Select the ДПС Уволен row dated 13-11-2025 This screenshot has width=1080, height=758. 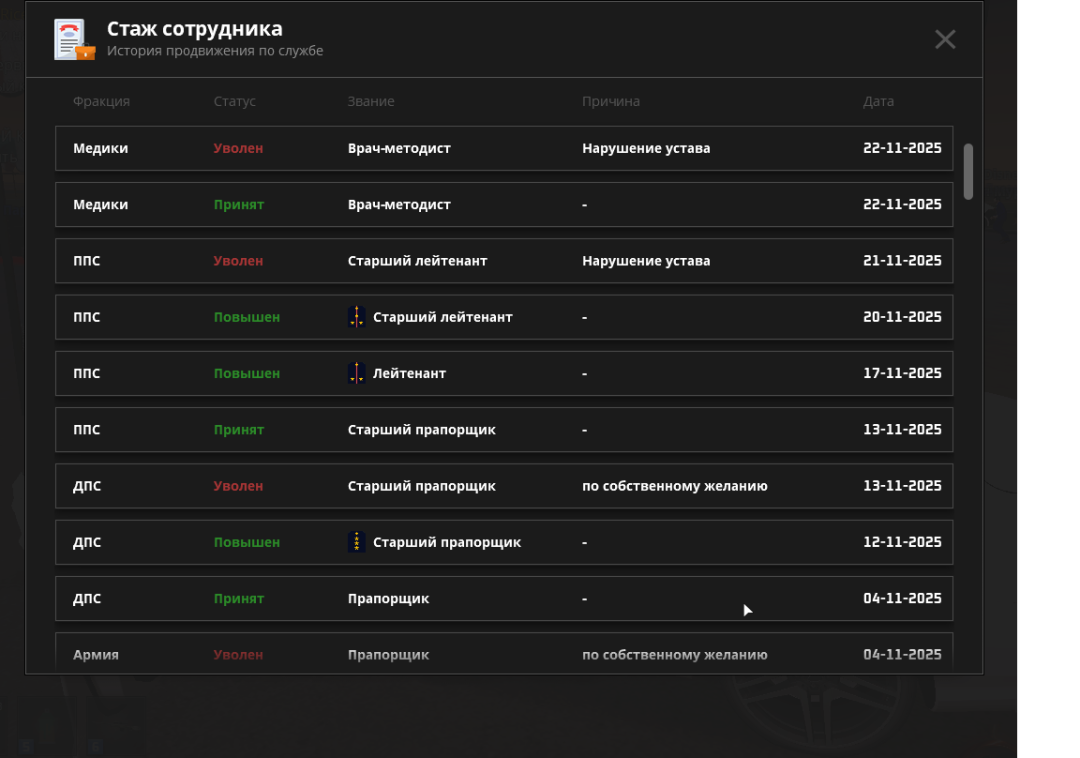tap(504, 486)
